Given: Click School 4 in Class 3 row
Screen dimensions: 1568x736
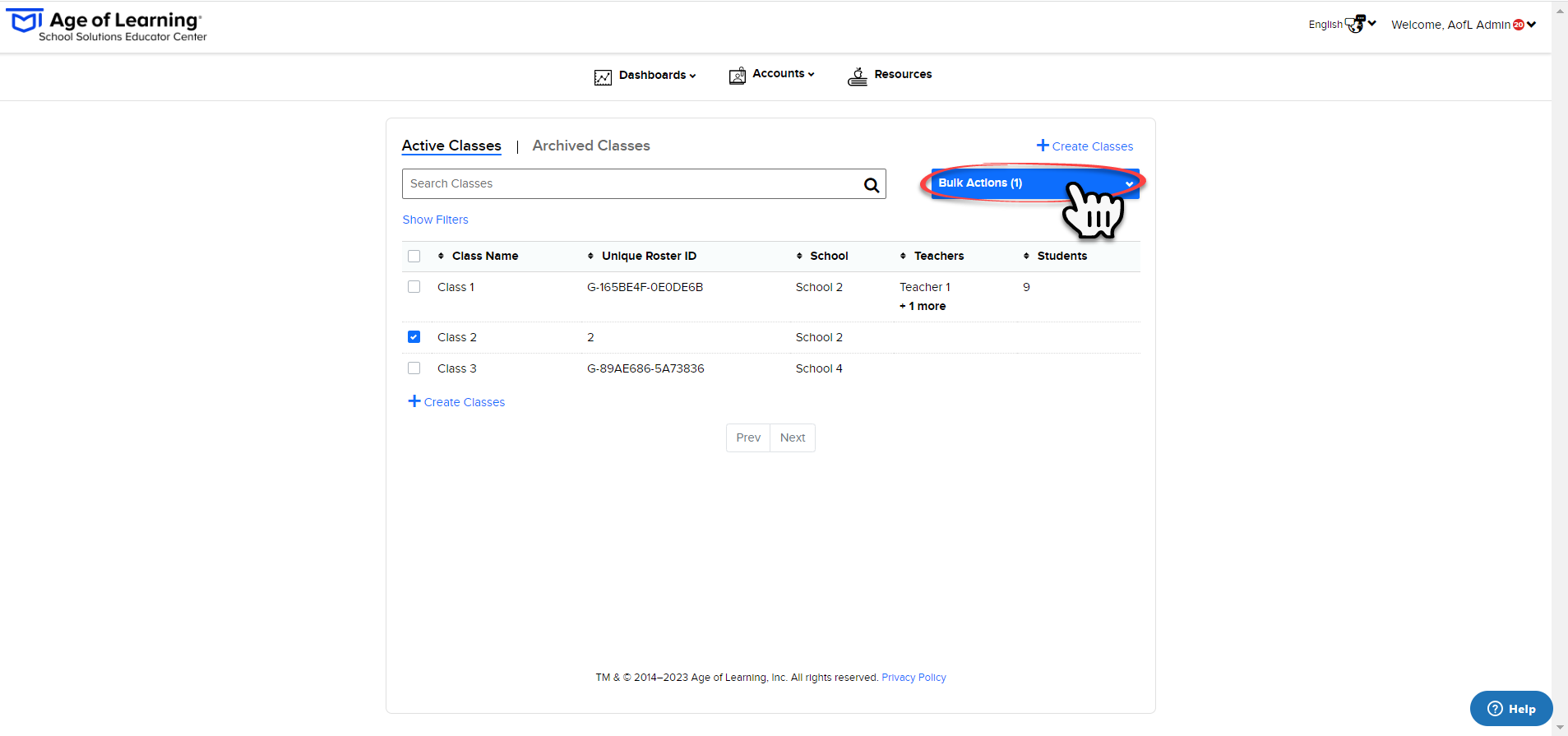Looking at the screenshot, I should (819, 368).
